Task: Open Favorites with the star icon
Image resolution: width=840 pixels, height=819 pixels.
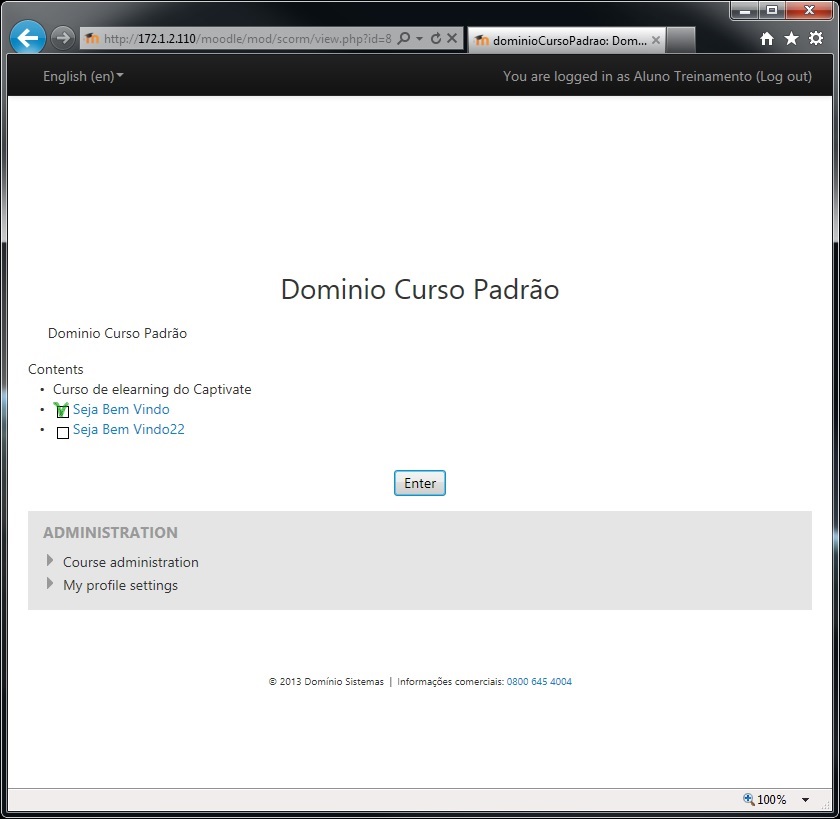Action: pos(791,39)
